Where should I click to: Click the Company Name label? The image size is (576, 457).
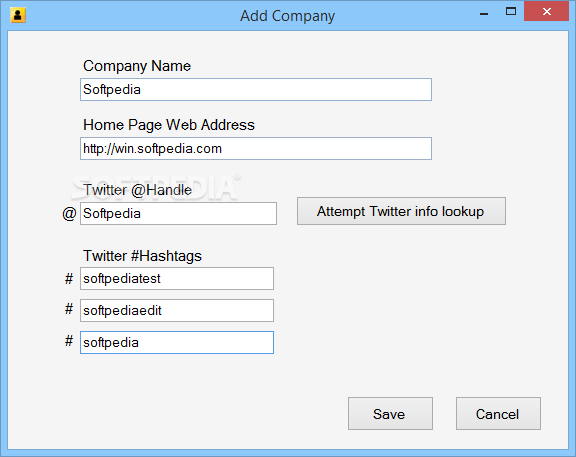[x=137, y=66]
